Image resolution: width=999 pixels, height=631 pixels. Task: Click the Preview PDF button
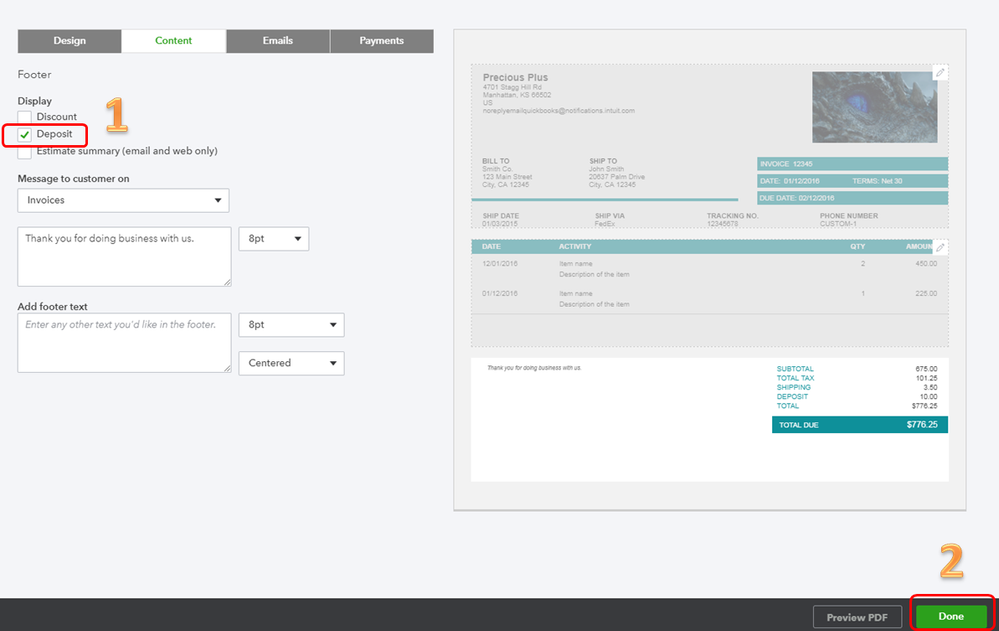(857, 617)
